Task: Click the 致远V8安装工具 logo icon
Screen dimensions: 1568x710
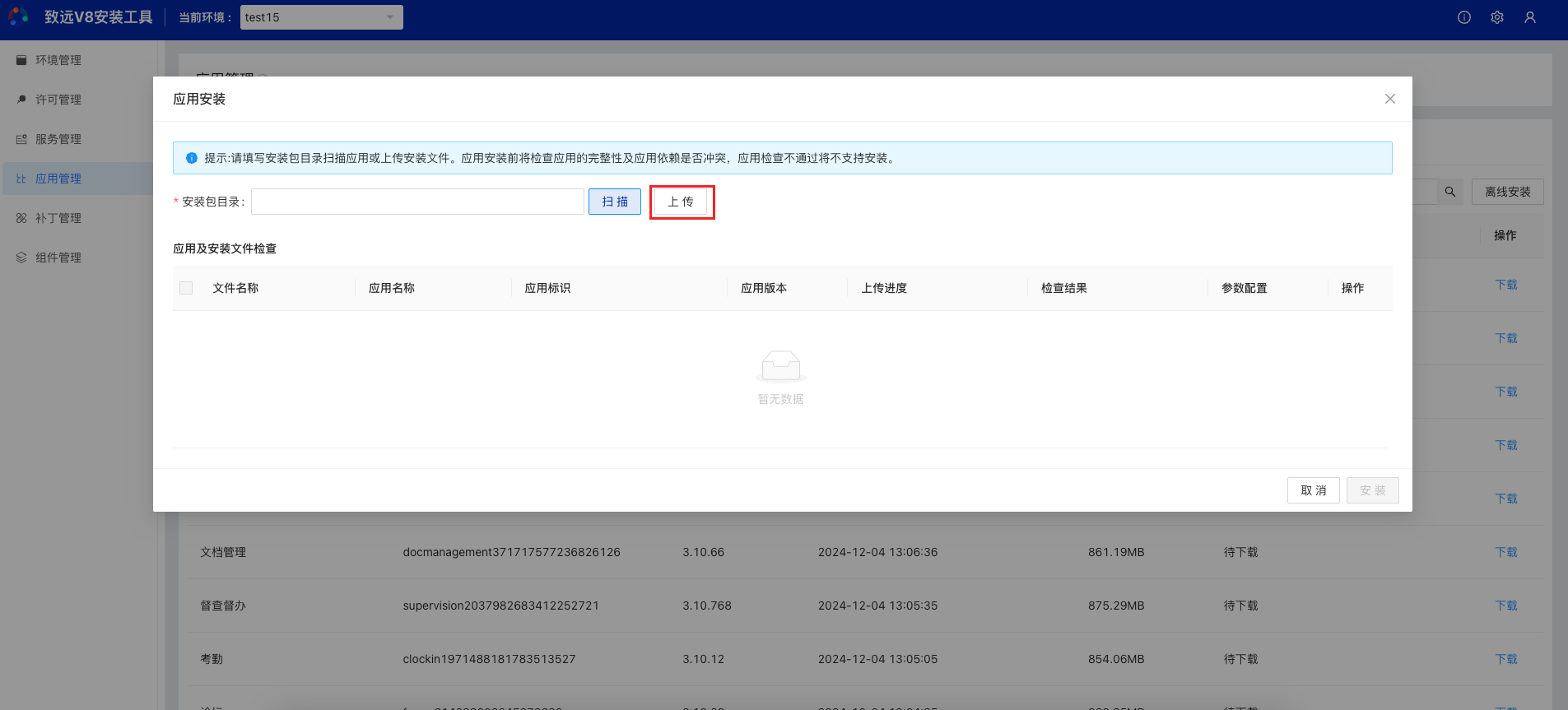Action: (x=19, y=16)
